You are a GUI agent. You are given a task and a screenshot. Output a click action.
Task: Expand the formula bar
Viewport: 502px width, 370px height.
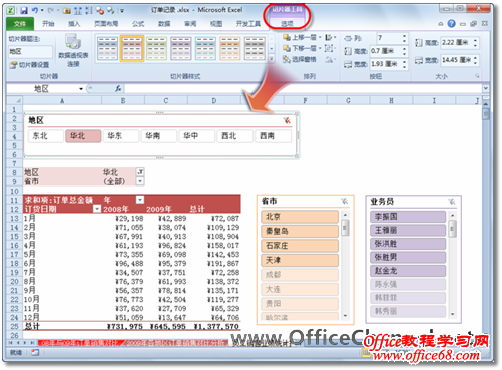486,88
